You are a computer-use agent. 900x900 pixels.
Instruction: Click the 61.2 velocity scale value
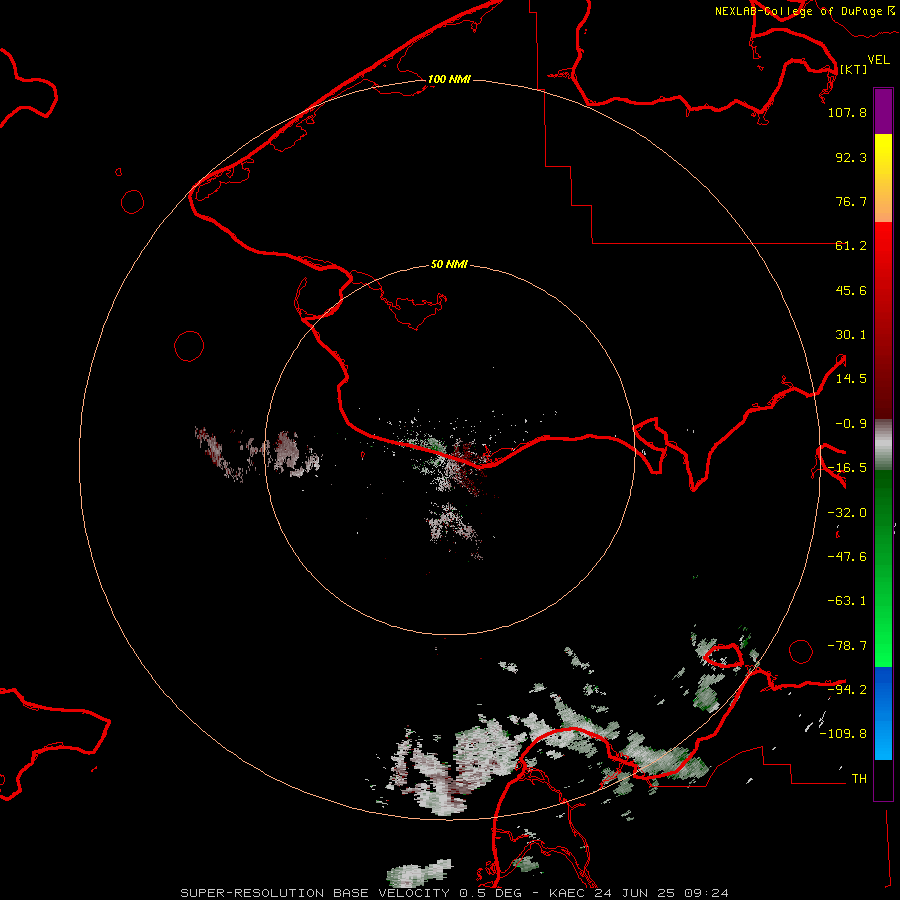(x=851, y=246)
